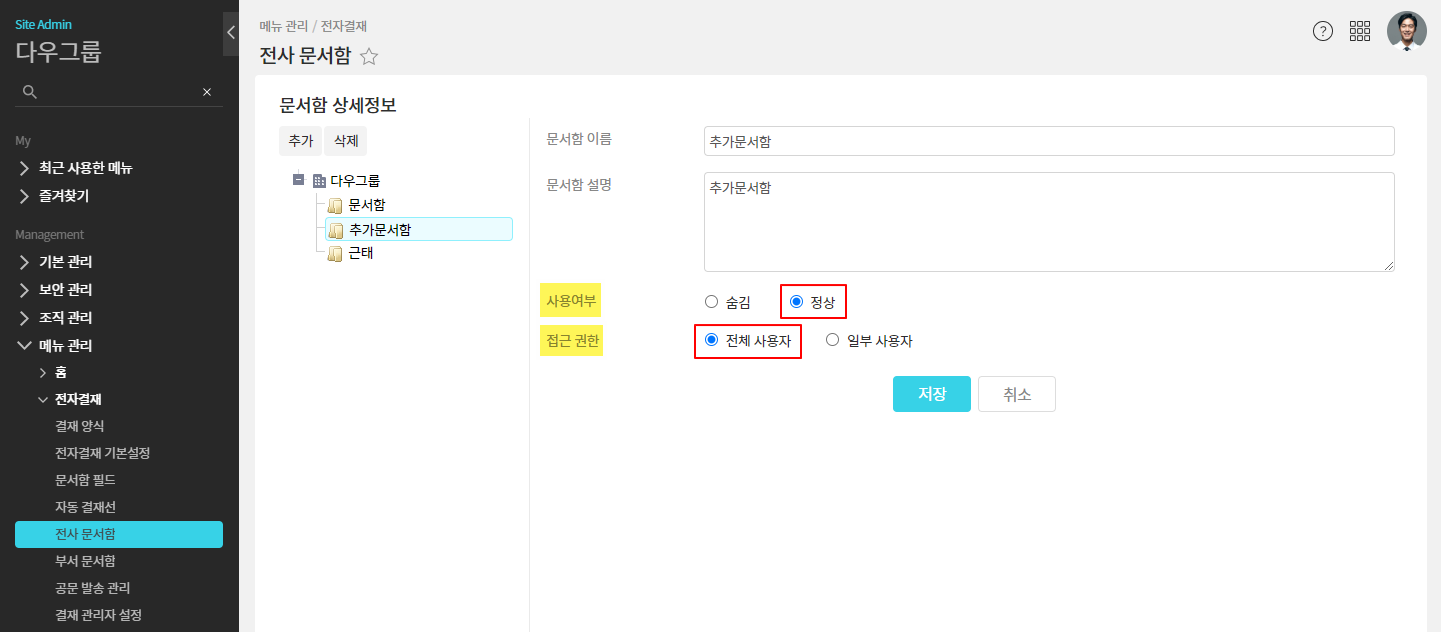The height and width of the screenshot is (632, 1441).
Task: Click the help question mark icon
Action: (x=1323, y=31)
